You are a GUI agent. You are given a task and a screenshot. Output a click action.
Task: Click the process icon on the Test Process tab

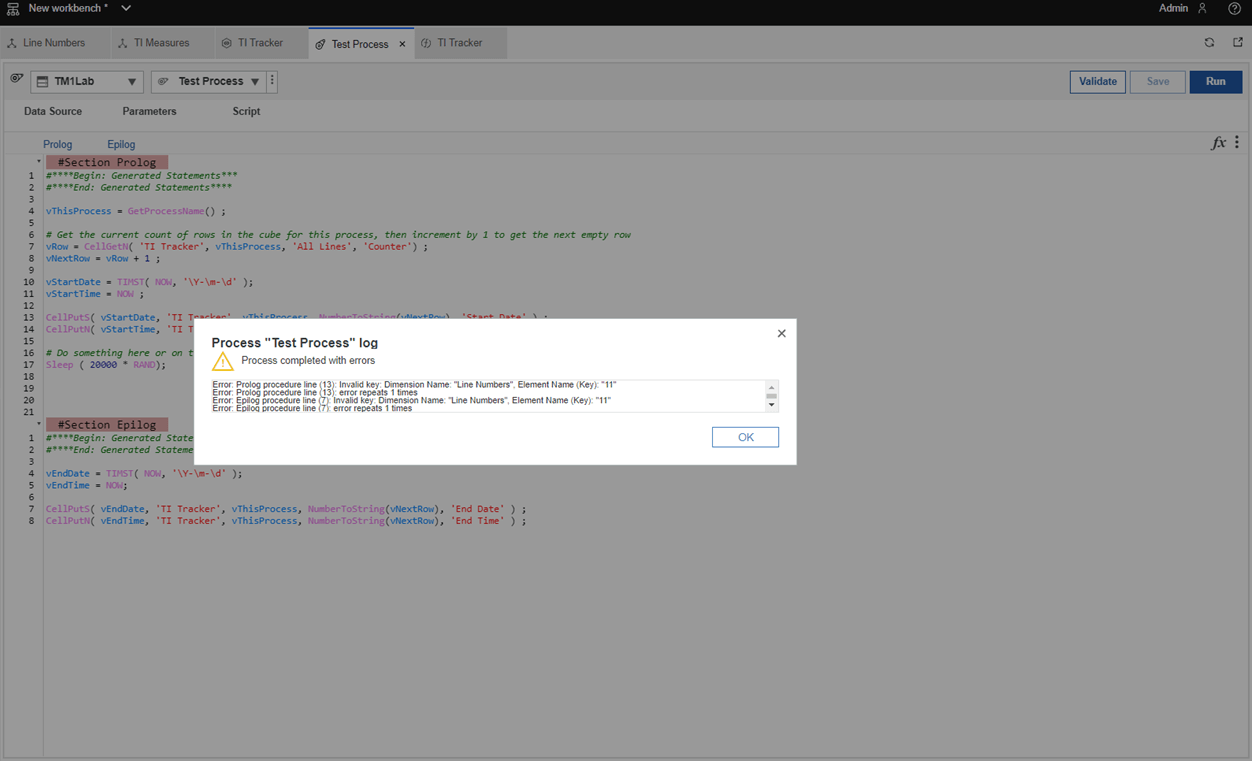[320, 44]
